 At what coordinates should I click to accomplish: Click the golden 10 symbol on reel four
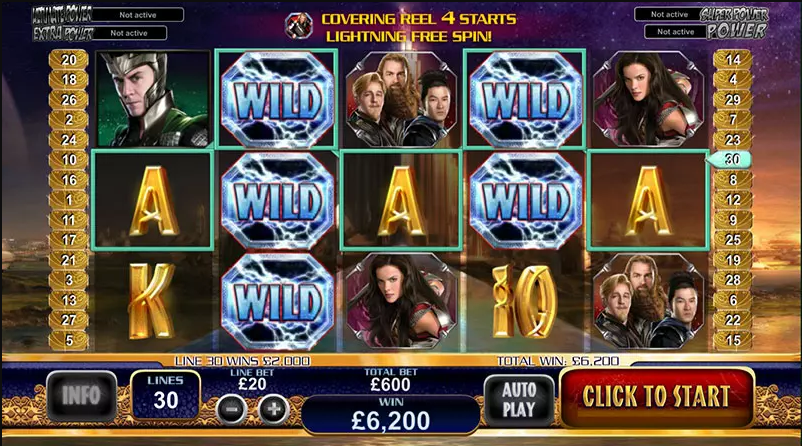point(525,302)
